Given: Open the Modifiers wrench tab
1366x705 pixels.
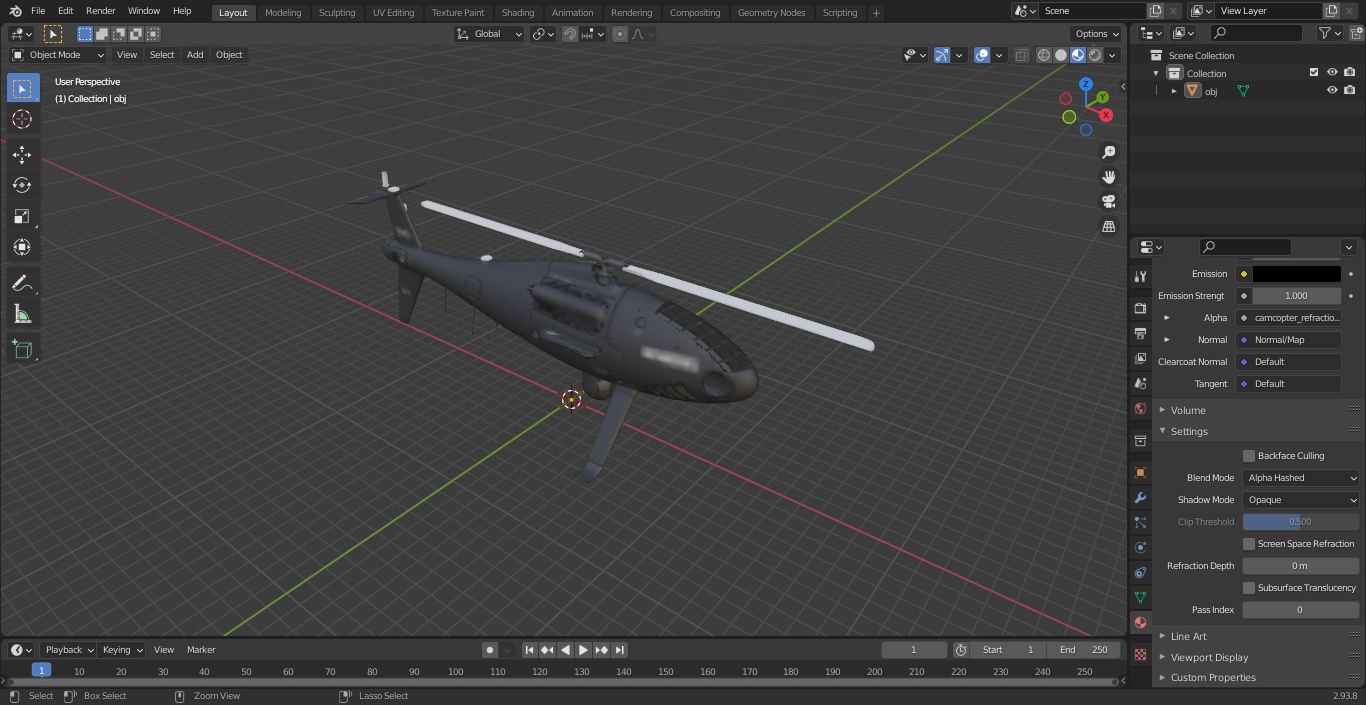Looking at the screenshot, I should coord(1140,497).
